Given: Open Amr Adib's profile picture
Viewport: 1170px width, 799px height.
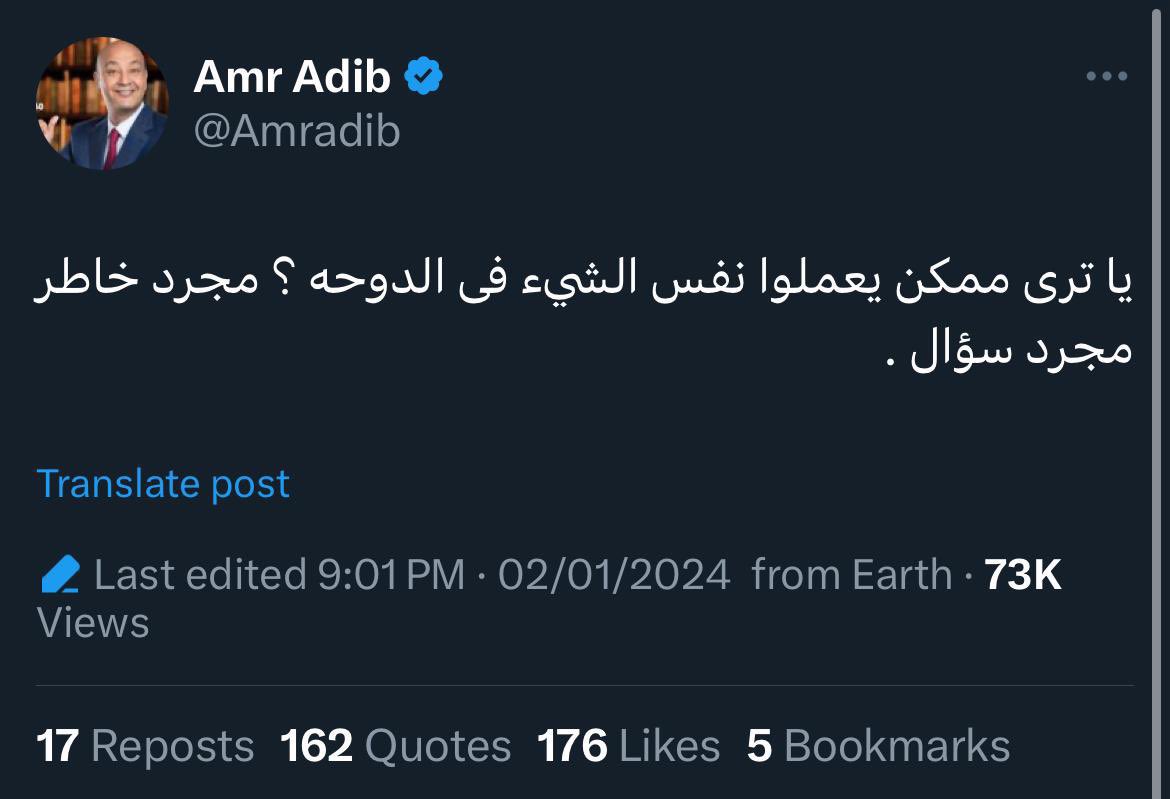Looking at the screenshot, I should 102,103.
